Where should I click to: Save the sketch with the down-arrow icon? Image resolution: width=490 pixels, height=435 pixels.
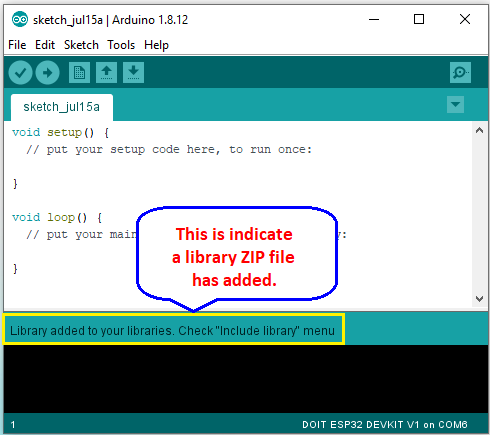pos(133,72)
